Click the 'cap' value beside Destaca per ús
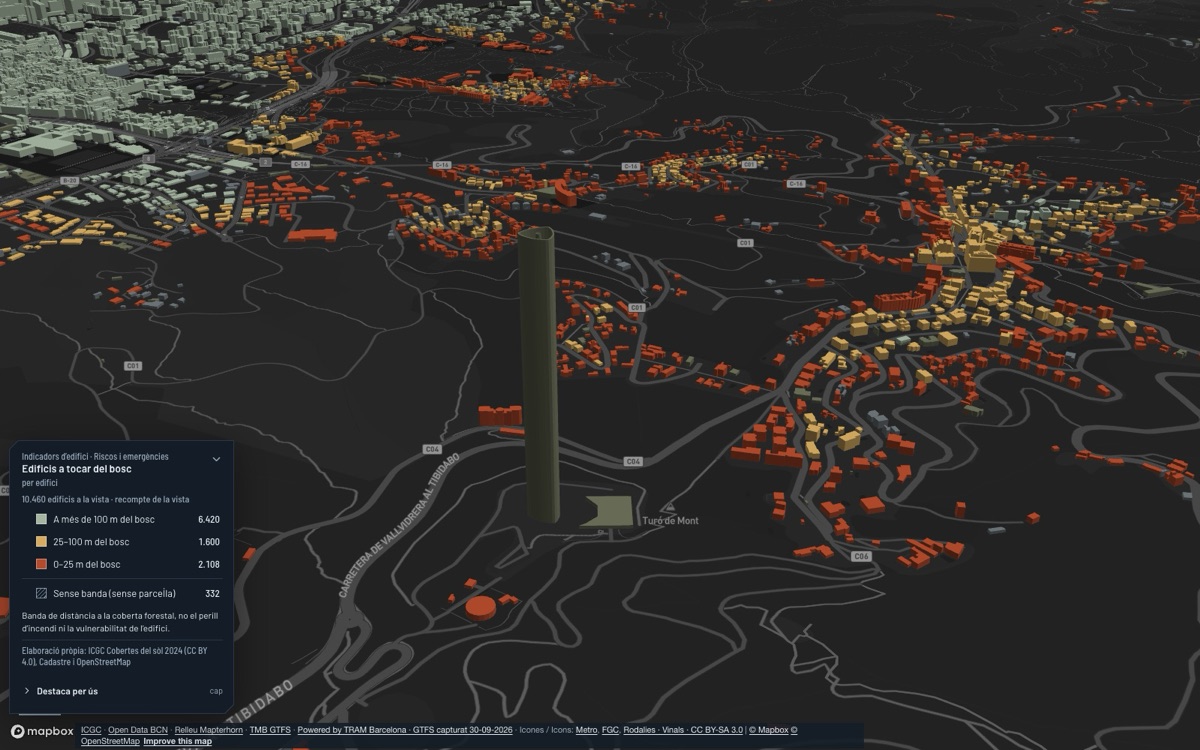The width and height of the screenshot is (1200, 750). point(216,691)
